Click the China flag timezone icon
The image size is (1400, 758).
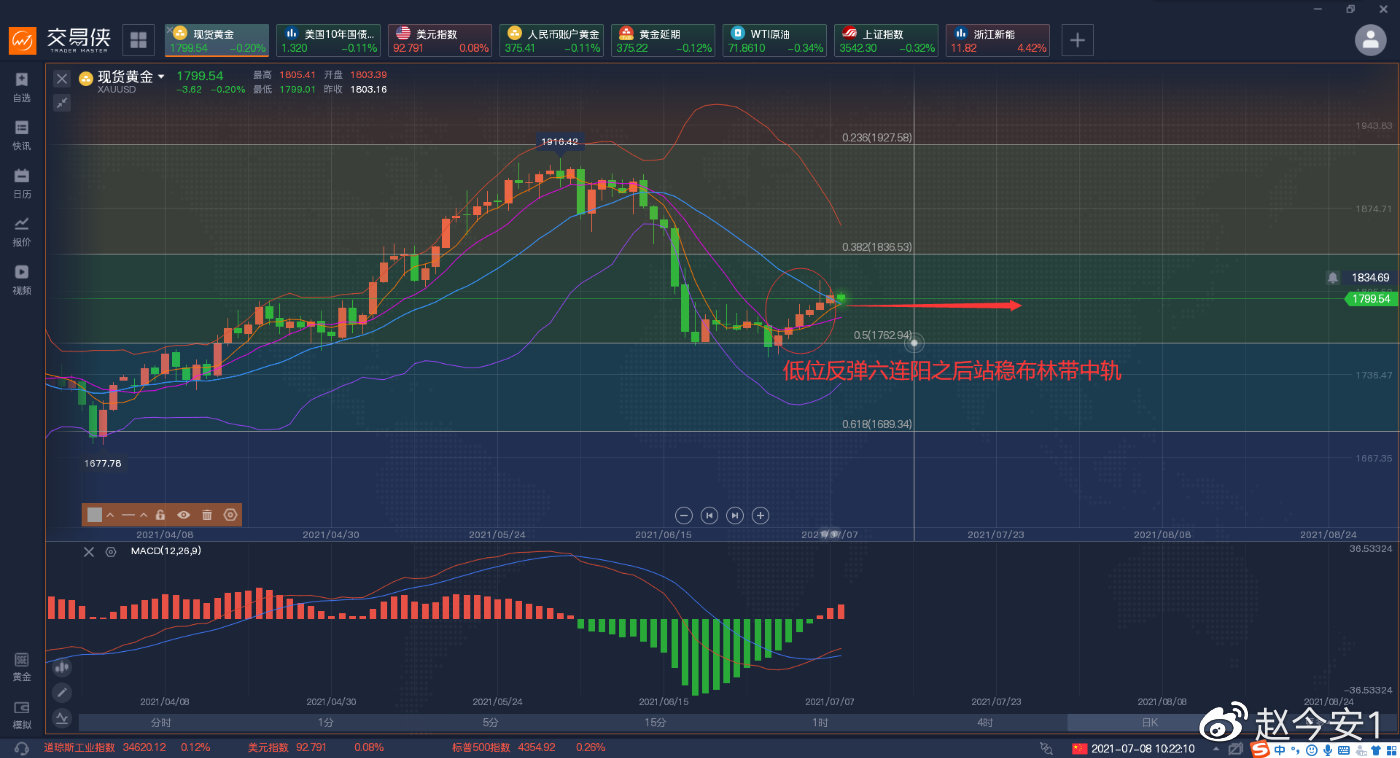1078,748
